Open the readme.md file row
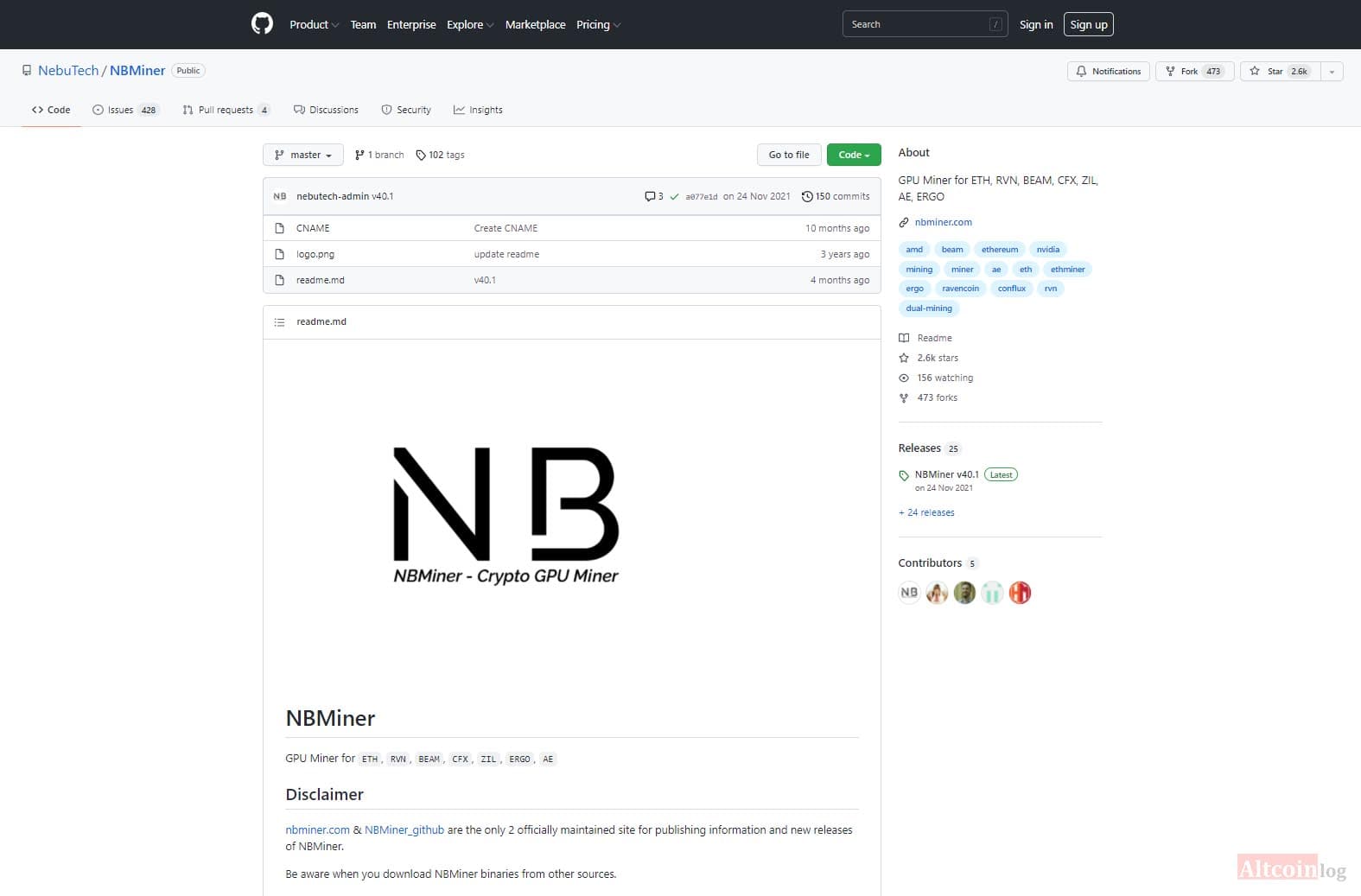Viewport: 1361px width, 896px height. (x=572, y=281)
